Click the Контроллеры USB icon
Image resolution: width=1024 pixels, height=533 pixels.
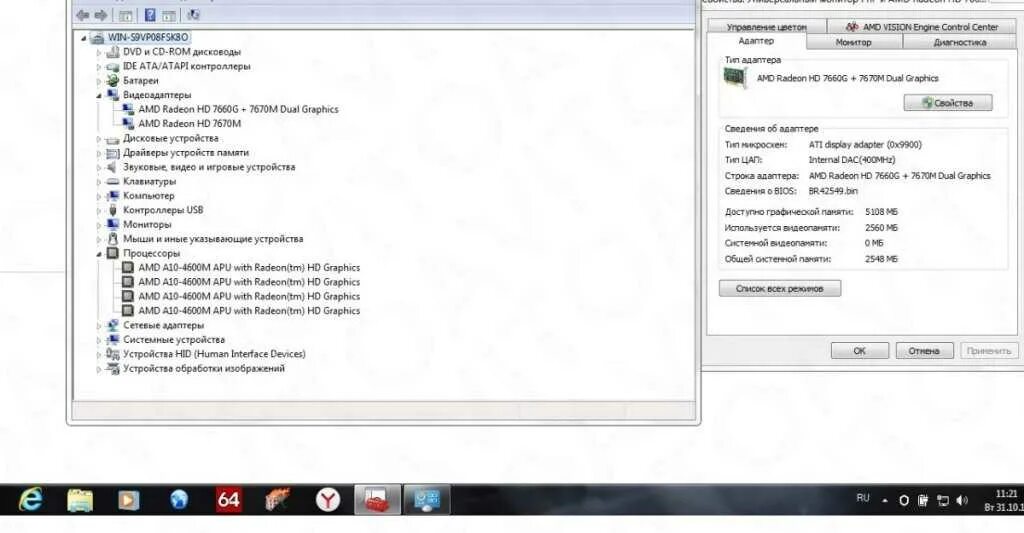tap(112, 210)
